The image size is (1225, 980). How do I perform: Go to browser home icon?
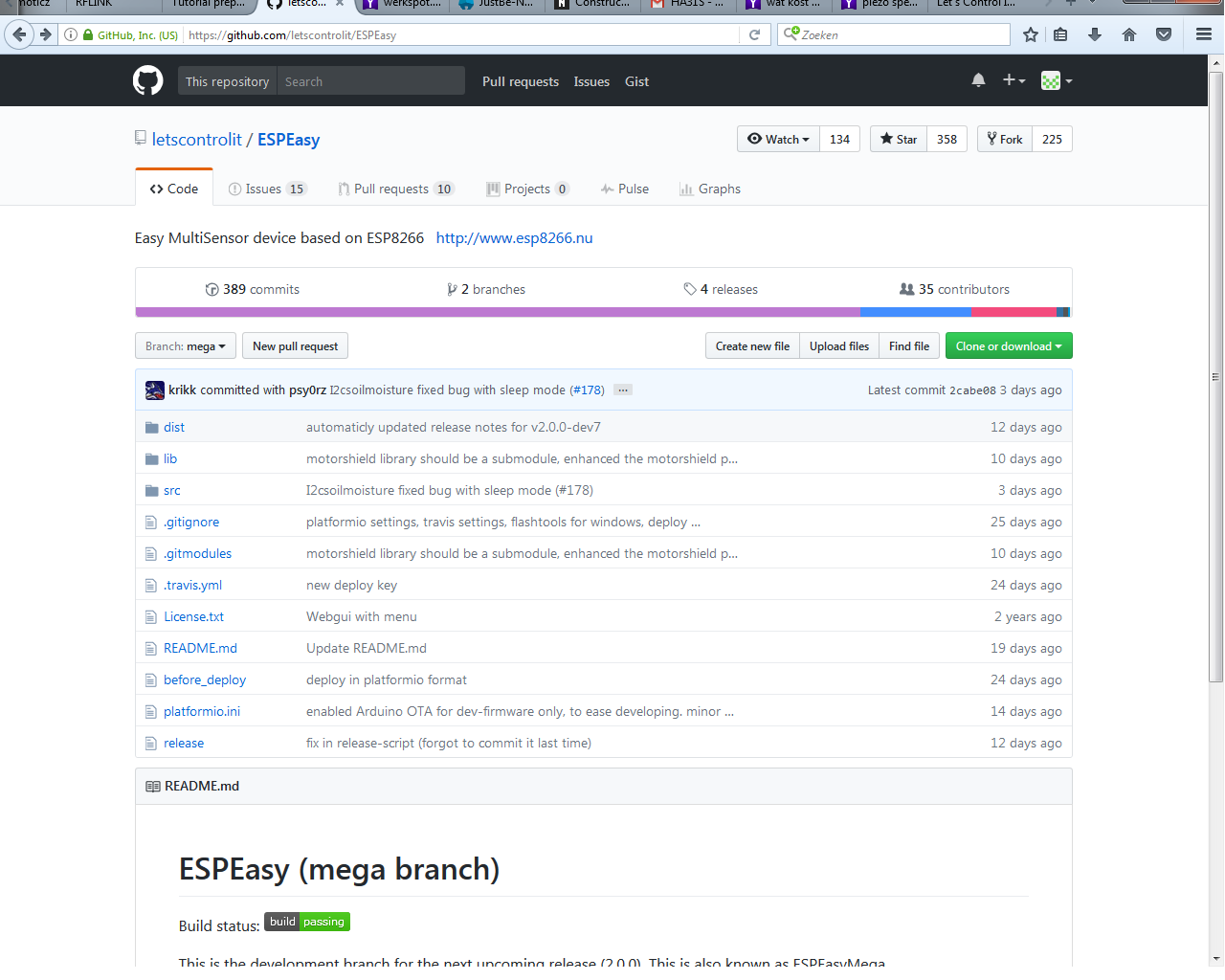1129,34
